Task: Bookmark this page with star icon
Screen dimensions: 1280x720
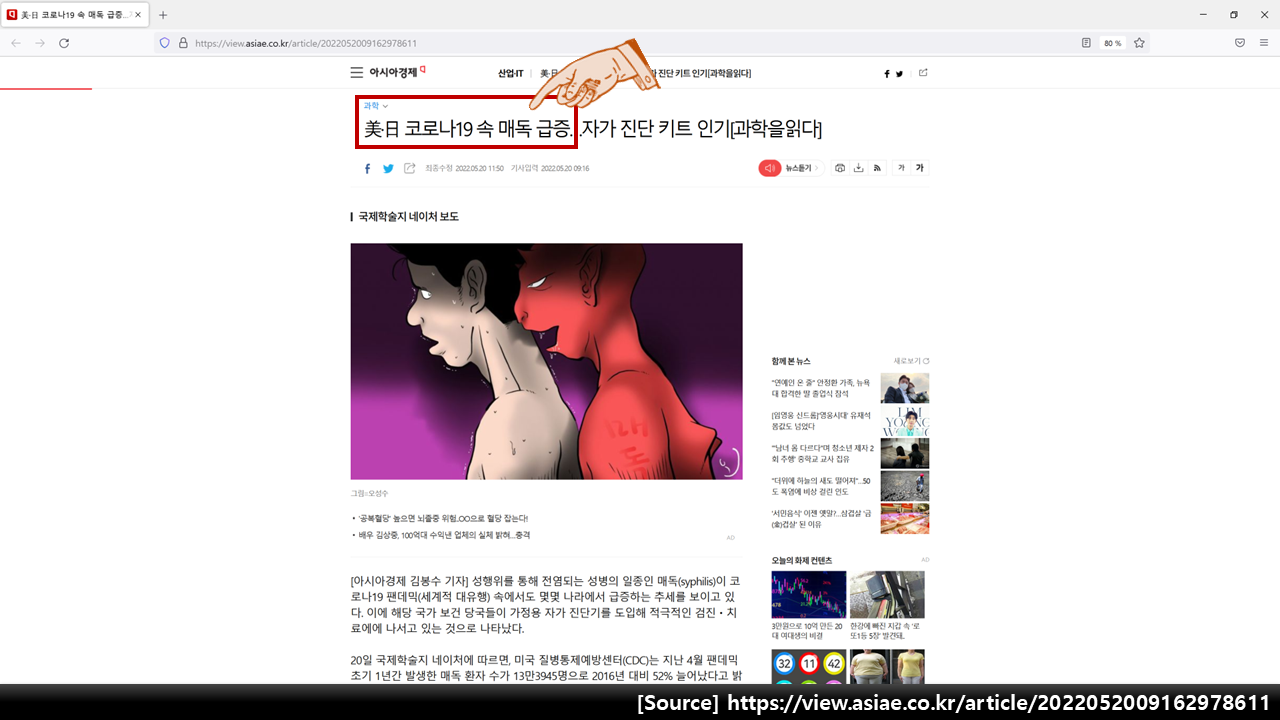Action: click(1139, 43)
